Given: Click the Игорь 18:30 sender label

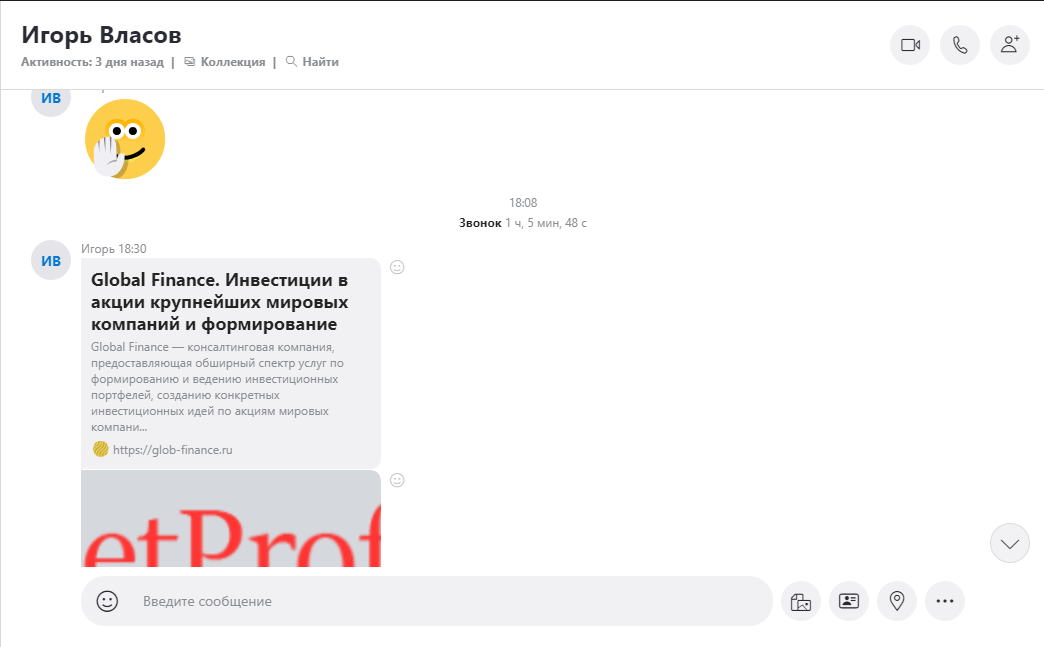Looking at the screenshot, I should pyautogui.click(x=114, y=249).
